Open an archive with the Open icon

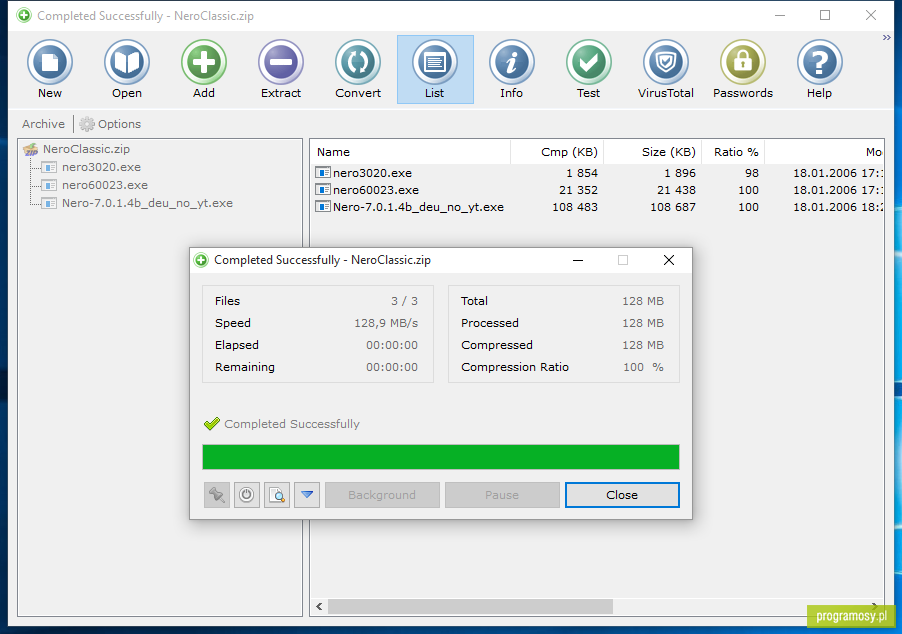(x=127, y=62)
